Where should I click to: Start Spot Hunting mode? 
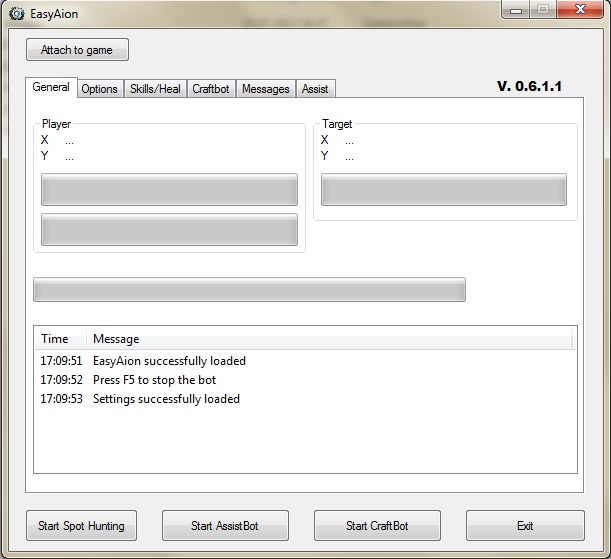pyautogui.click(x=81, y=526)
